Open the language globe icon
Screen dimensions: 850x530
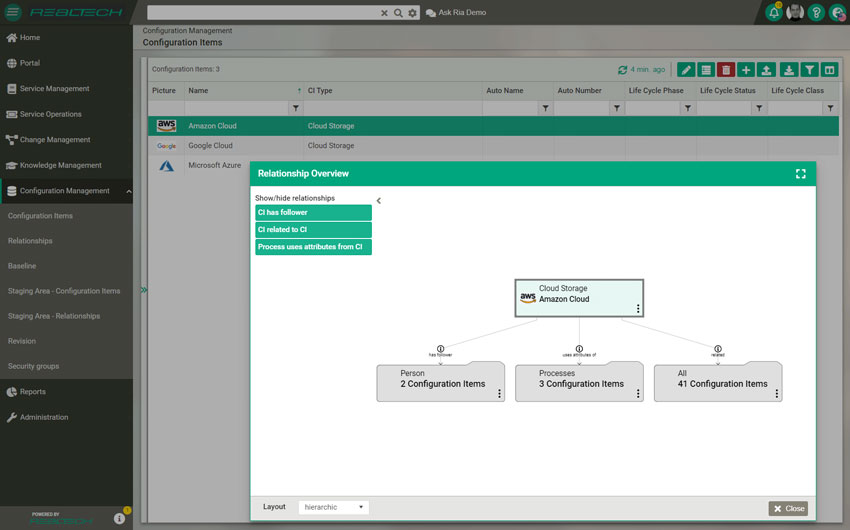coord(838,12)
